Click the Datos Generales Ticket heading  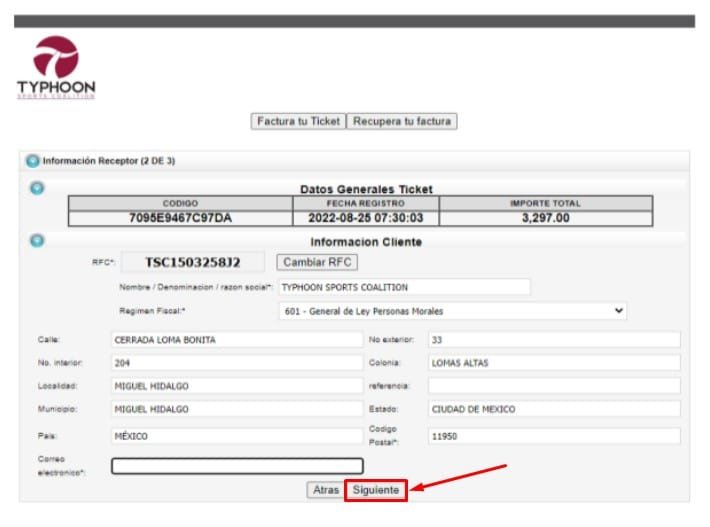pyautogui.click(x=366, y=189)
